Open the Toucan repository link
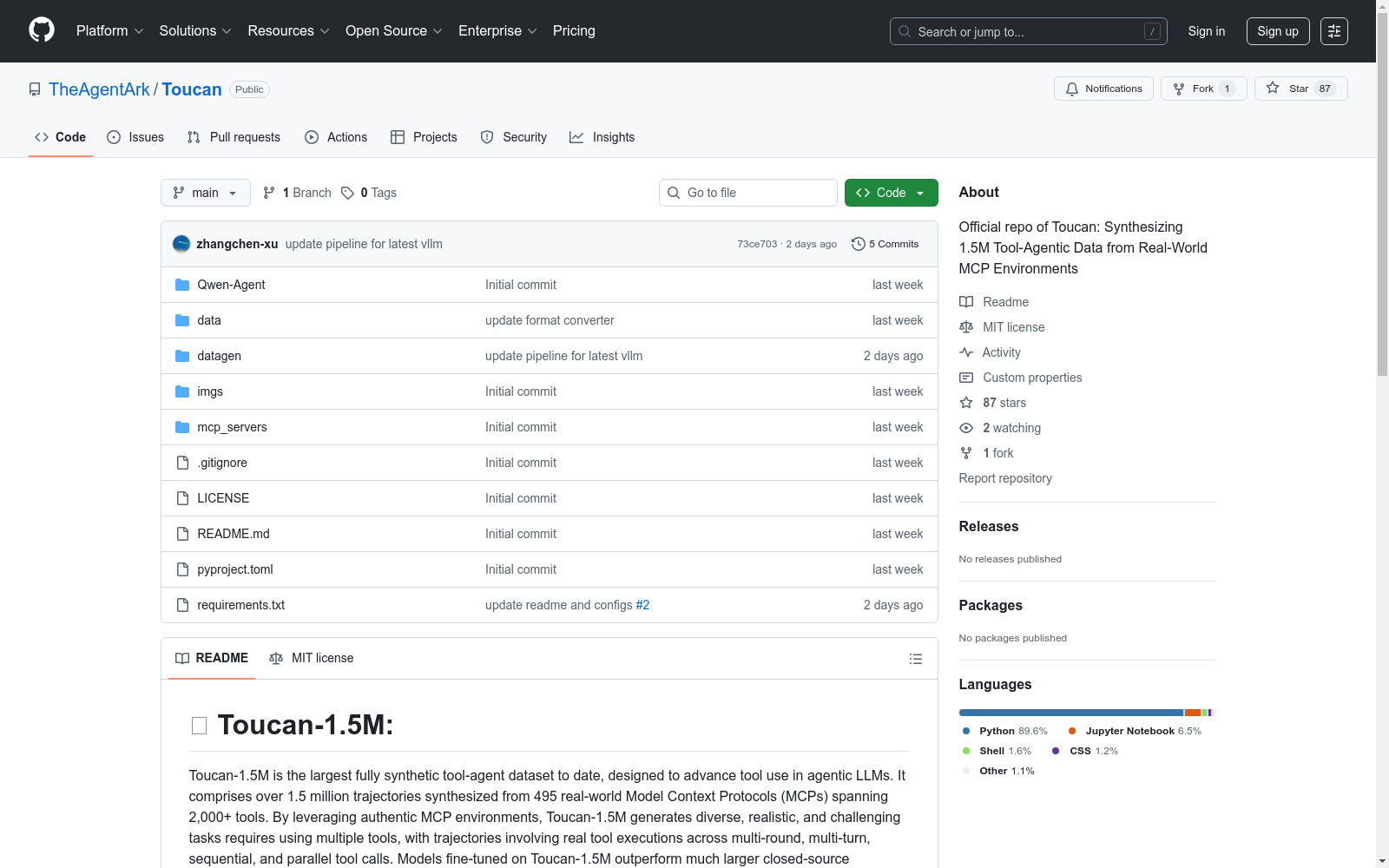1389x868 pixels. (x=192, y=89)
